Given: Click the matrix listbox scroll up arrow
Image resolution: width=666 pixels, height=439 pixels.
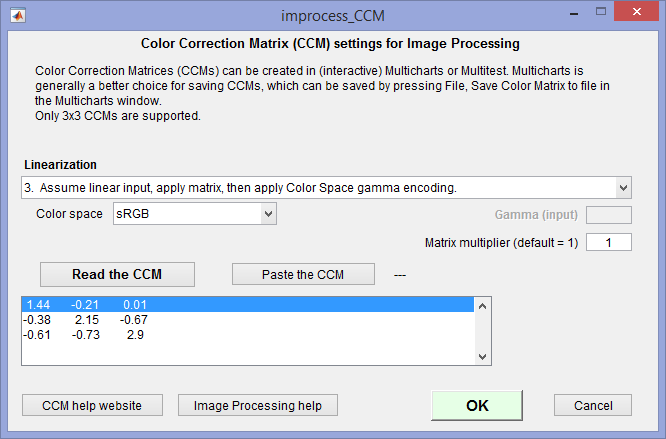Looking at the screenshot, I should coord(483,306).
